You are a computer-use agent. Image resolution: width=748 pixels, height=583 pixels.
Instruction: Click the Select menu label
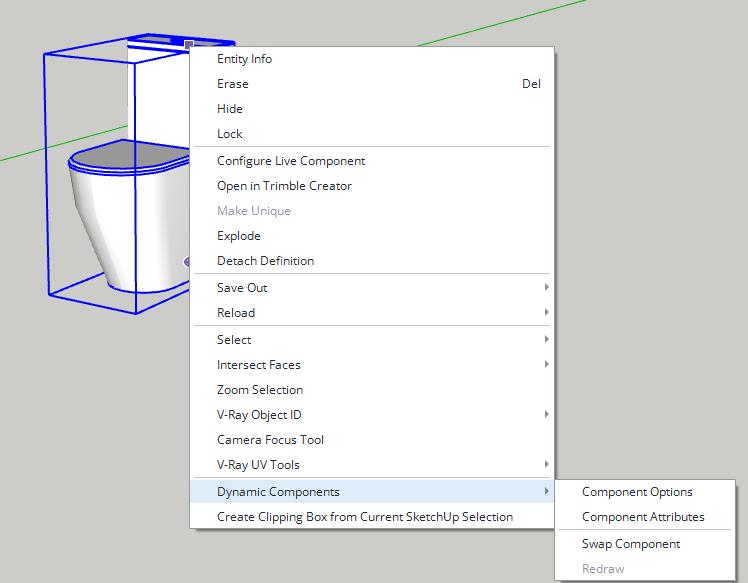click(x=234, y=340)
